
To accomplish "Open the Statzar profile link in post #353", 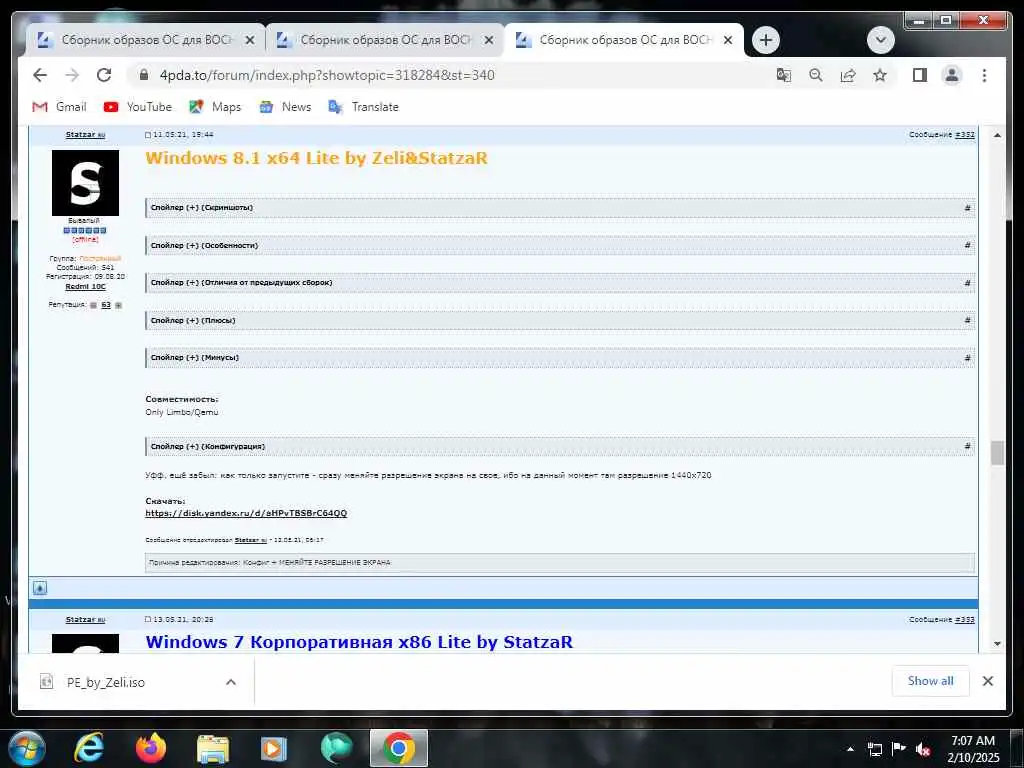I will click(x=86, y=619).
